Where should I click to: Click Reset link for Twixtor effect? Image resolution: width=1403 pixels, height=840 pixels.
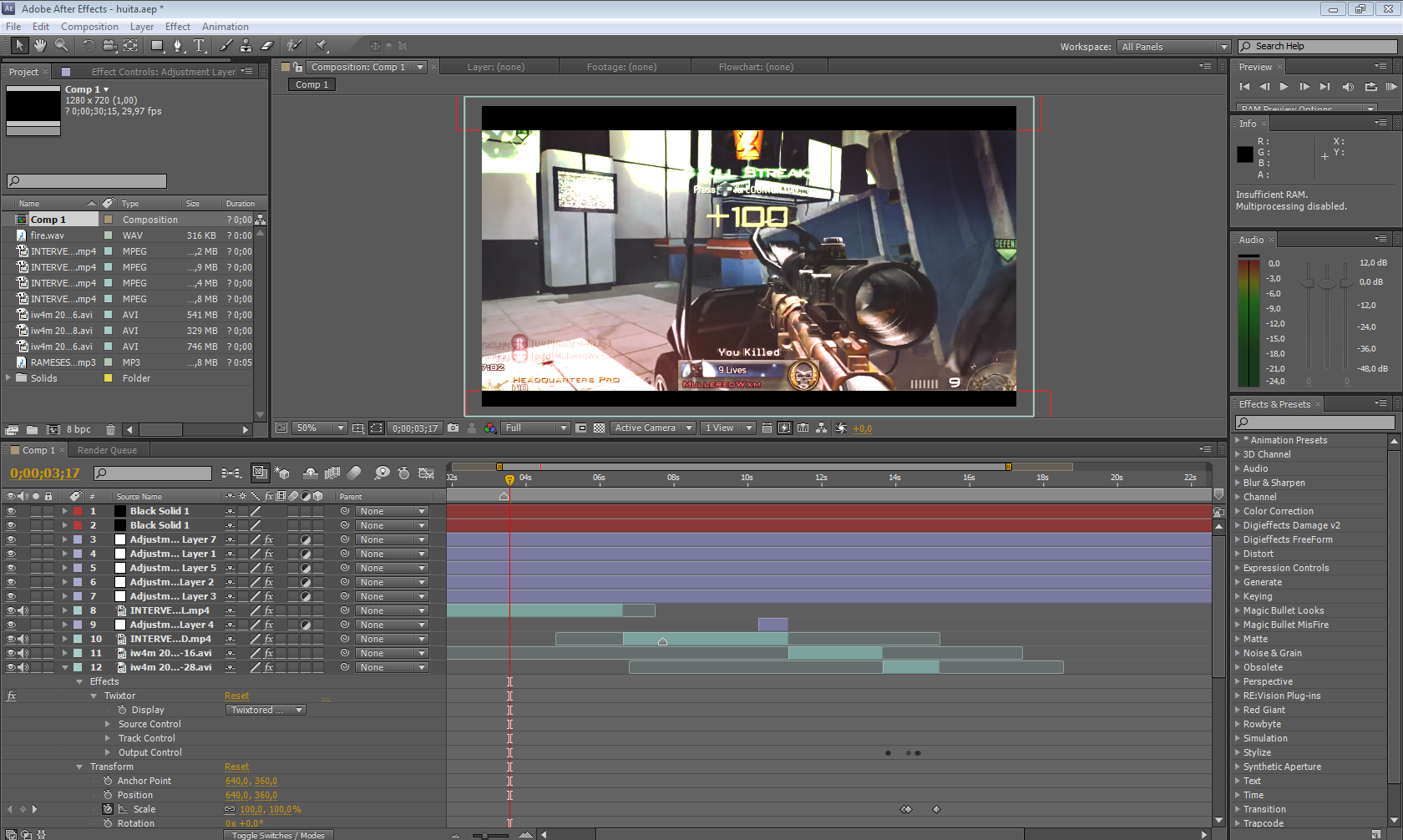(x=236, y=696)
